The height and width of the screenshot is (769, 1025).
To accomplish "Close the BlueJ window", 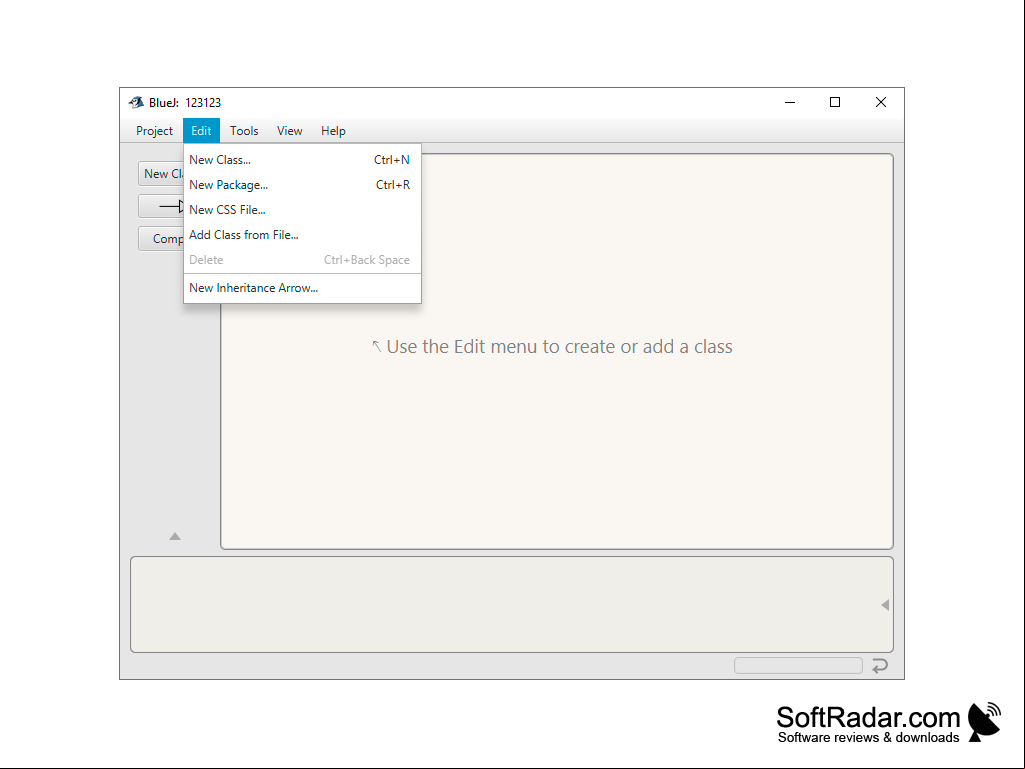I will pyautogui.click(x=881, y=102).
